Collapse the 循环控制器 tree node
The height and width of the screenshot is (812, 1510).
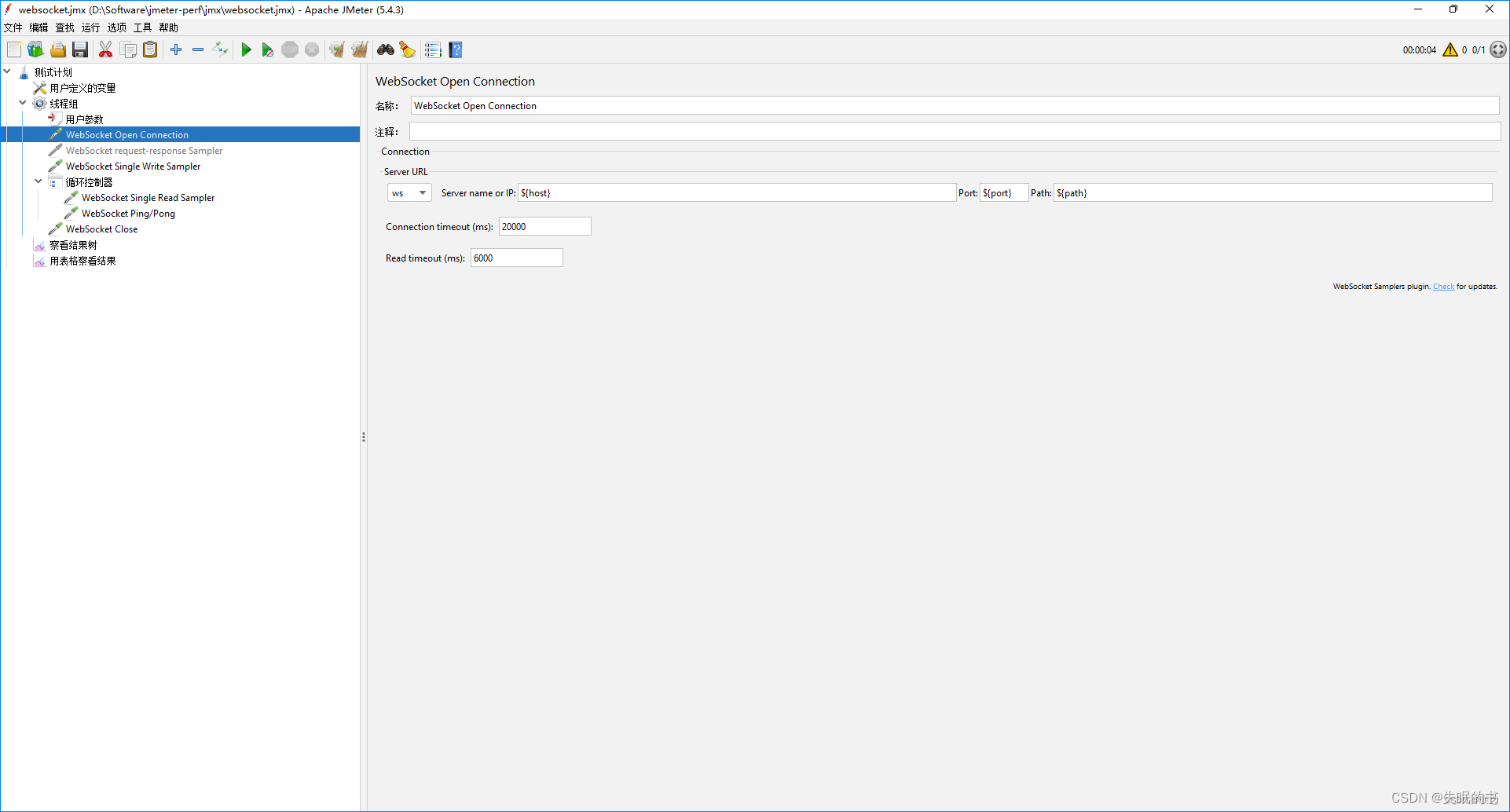[38, 181]
